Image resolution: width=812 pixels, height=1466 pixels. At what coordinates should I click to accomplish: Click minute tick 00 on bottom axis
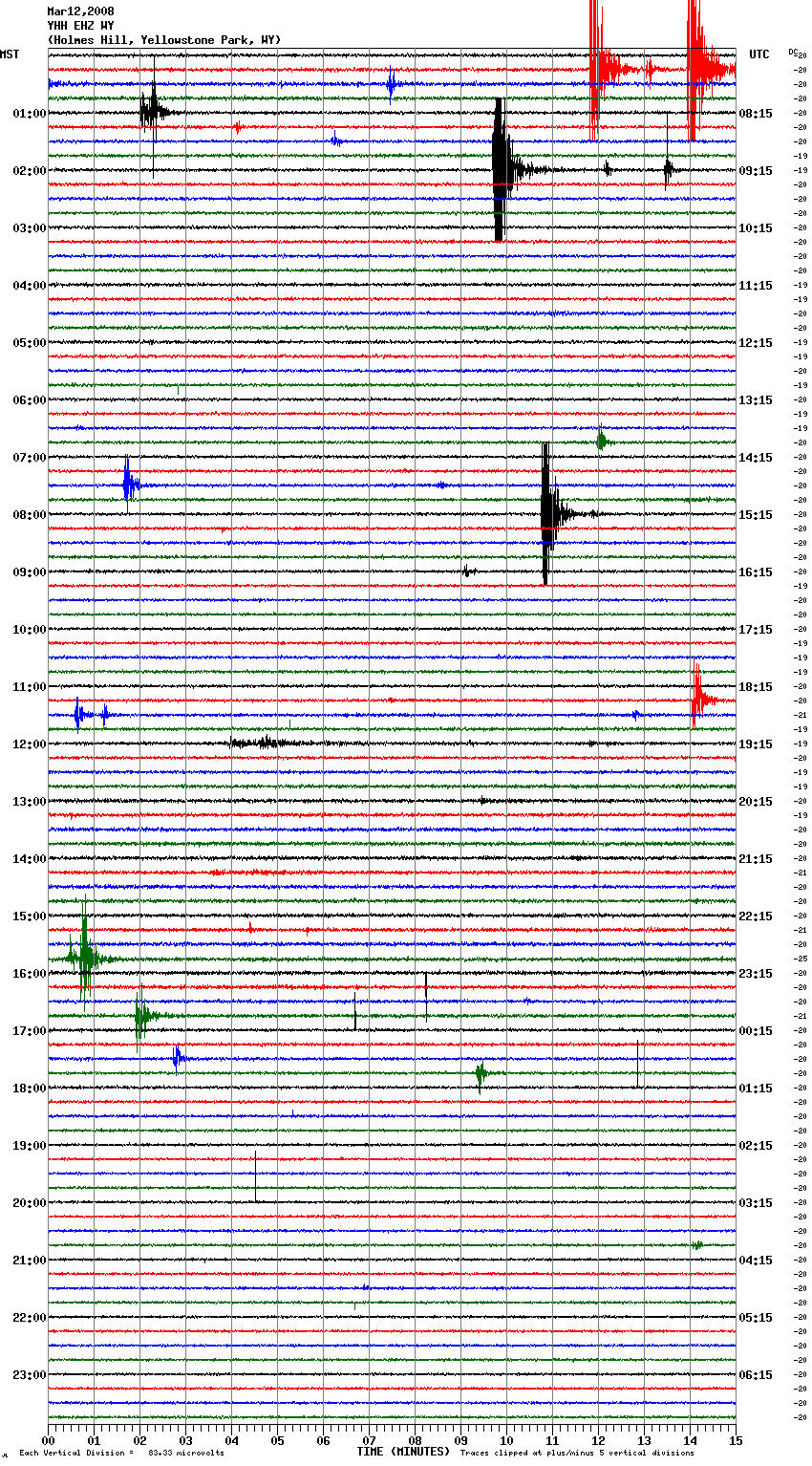tap(48, 1439)
